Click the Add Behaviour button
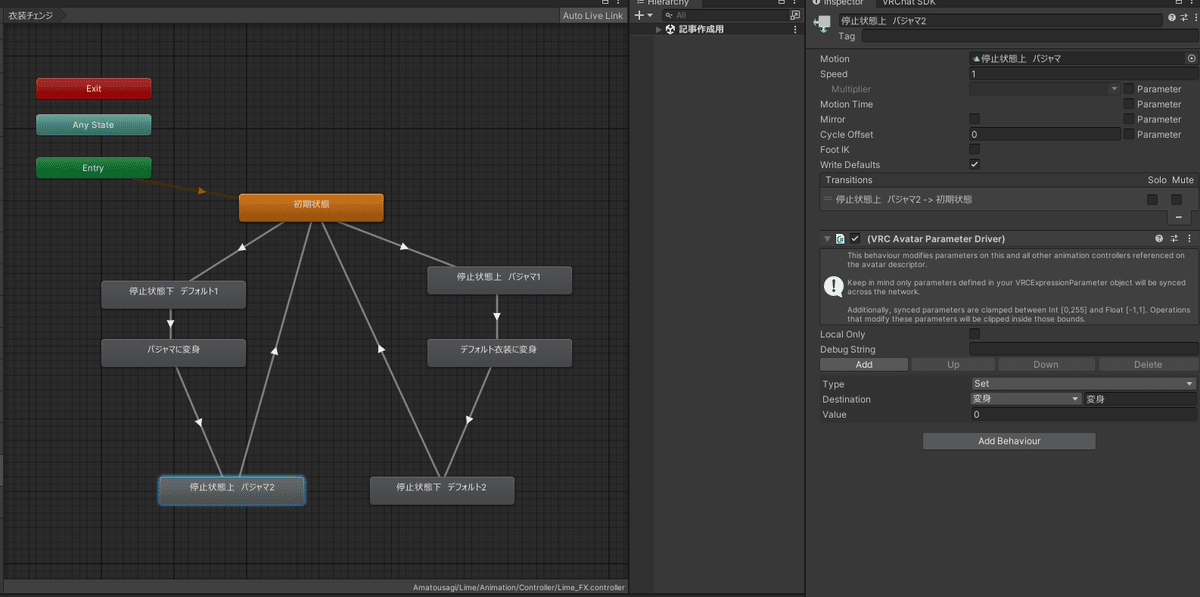 [x=1009, y=441]
